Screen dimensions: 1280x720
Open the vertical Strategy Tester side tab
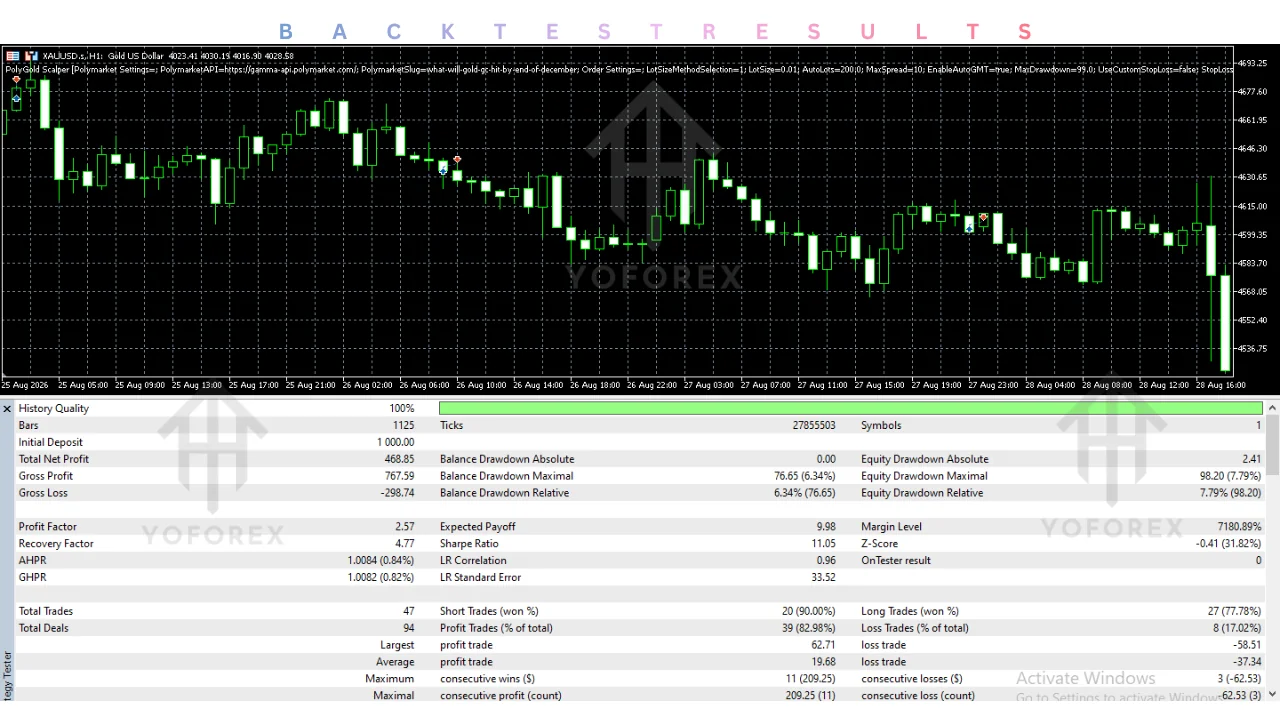coord(7,676)
